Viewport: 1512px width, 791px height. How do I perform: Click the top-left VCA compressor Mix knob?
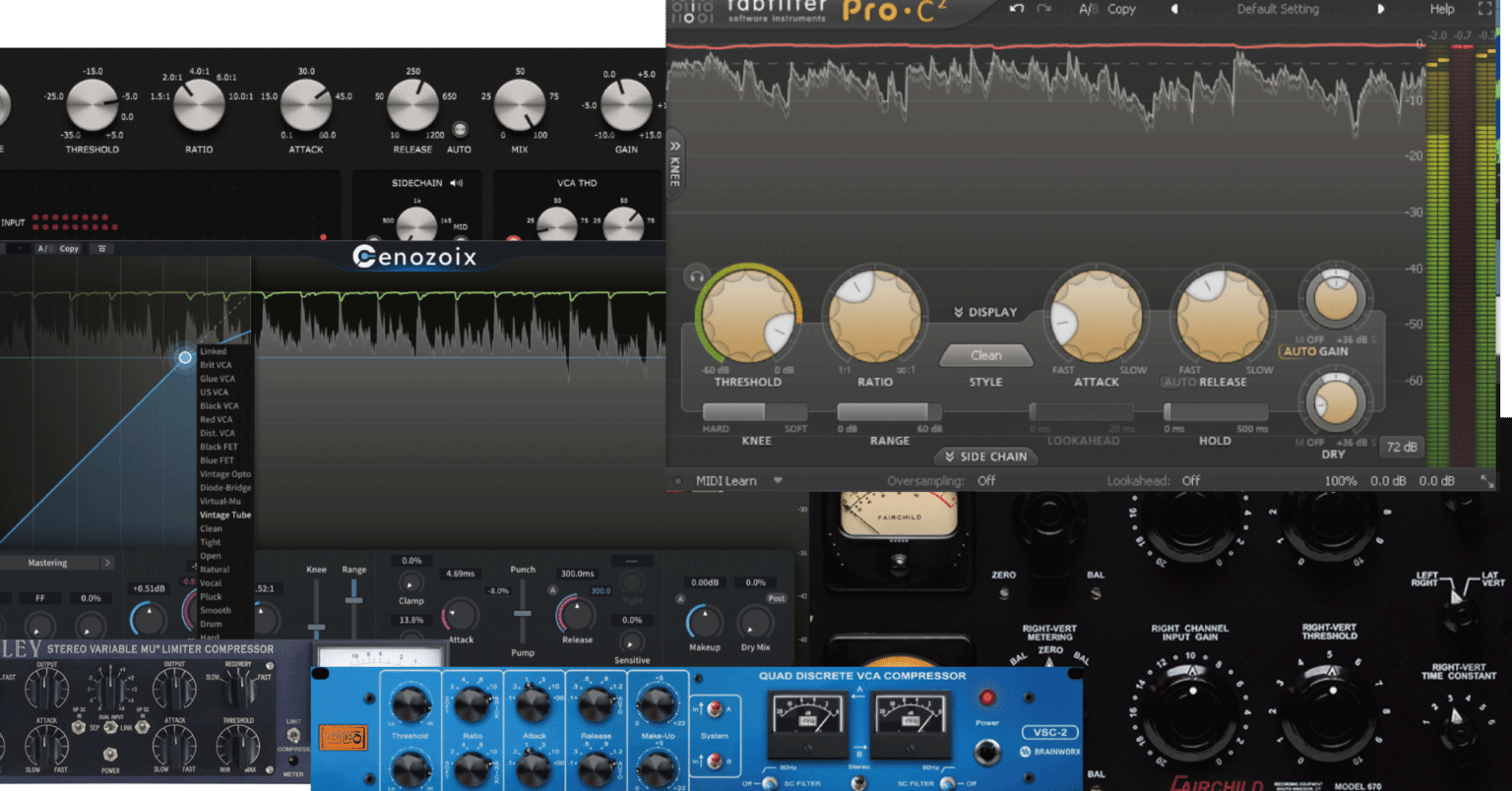(x=520, y=105)
